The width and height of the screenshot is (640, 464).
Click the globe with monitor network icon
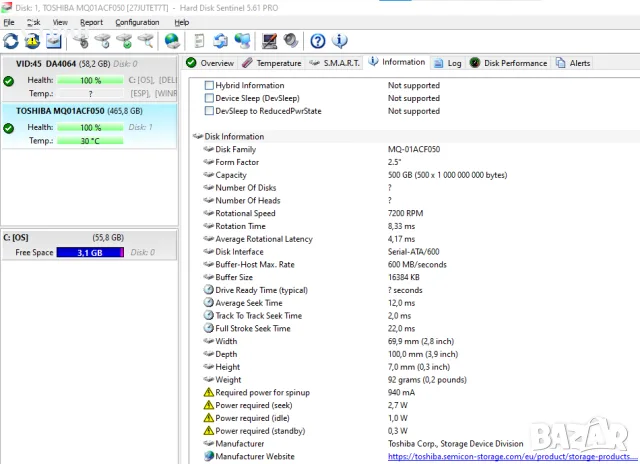pyautogui.click(x=242, y=41)
